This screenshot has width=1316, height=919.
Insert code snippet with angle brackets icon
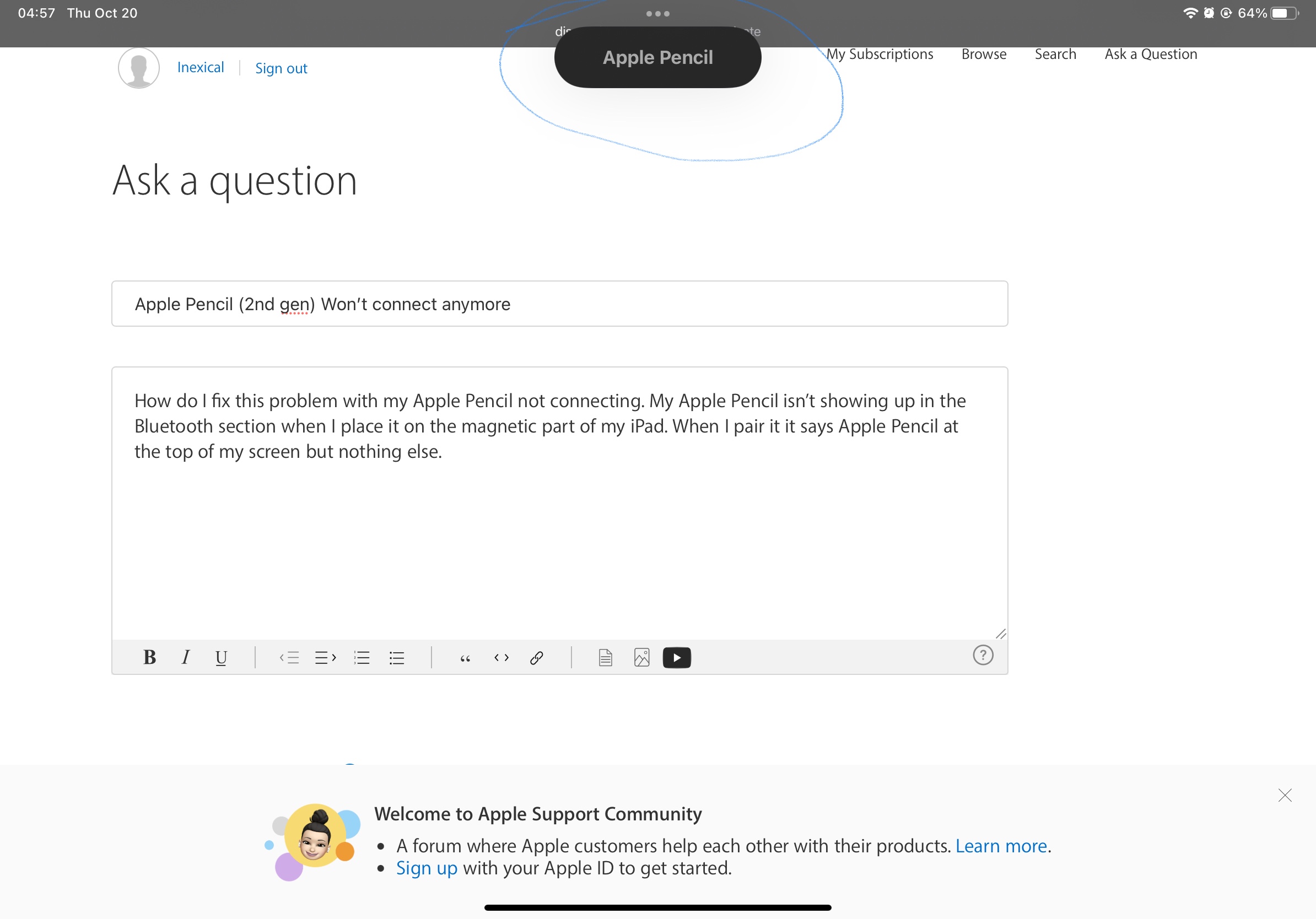[501, 657]
